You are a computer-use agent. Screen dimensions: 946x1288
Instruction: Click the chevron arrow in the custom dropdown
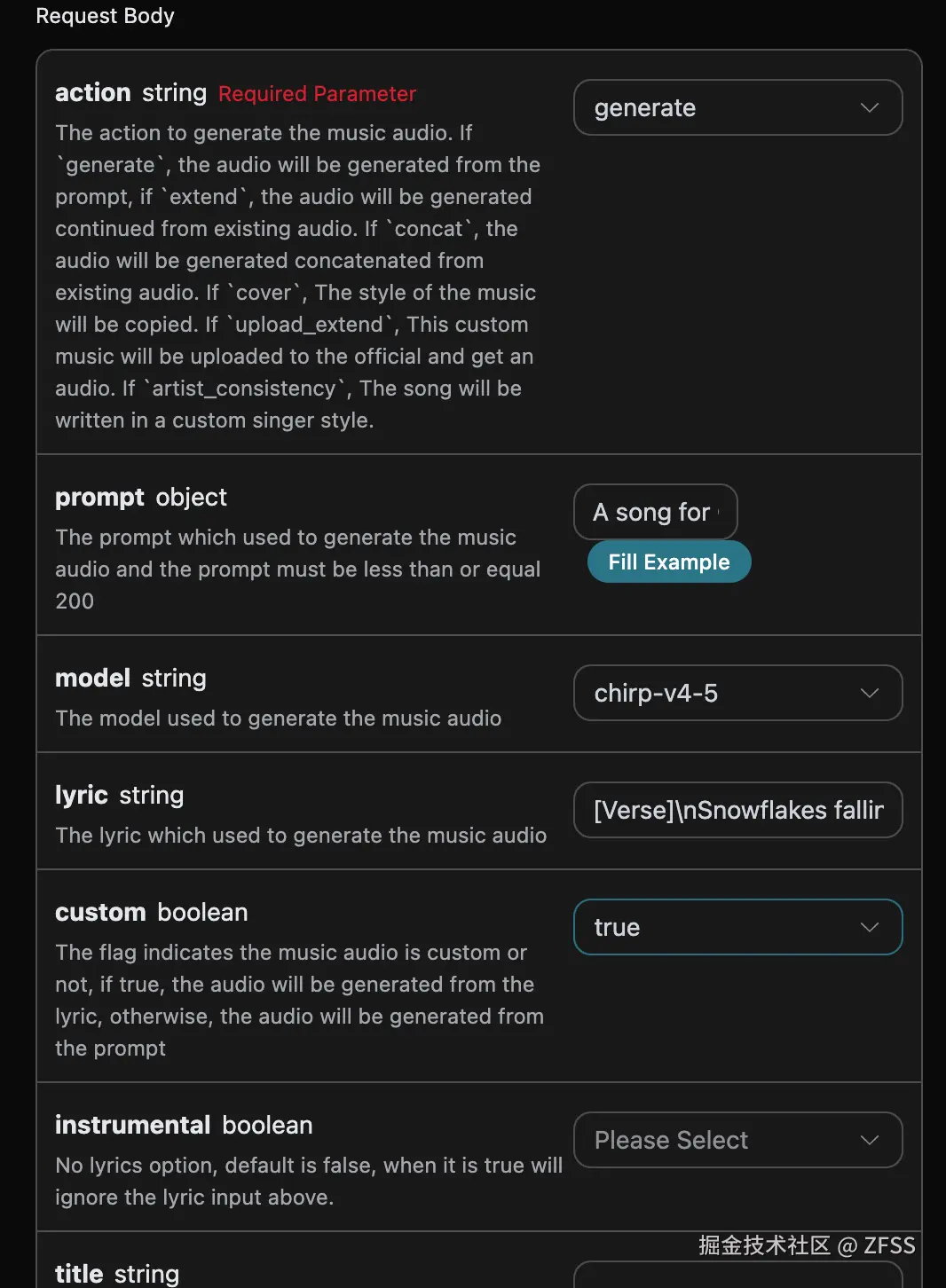(869, 927)
